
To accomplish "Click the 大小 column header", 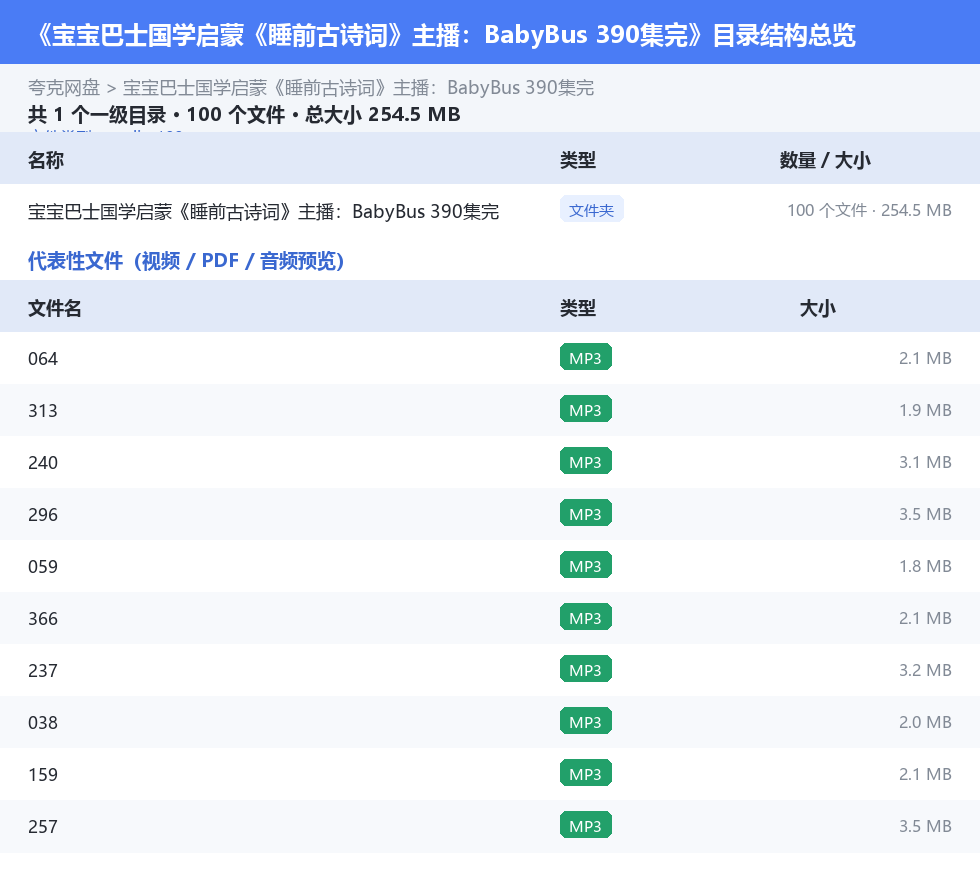I will click(x=818, y=308).
